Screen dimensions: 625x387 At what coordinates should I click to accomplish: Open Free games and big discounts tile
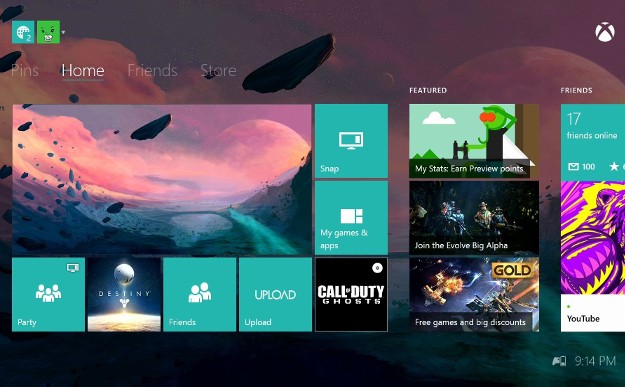(474, 295)
